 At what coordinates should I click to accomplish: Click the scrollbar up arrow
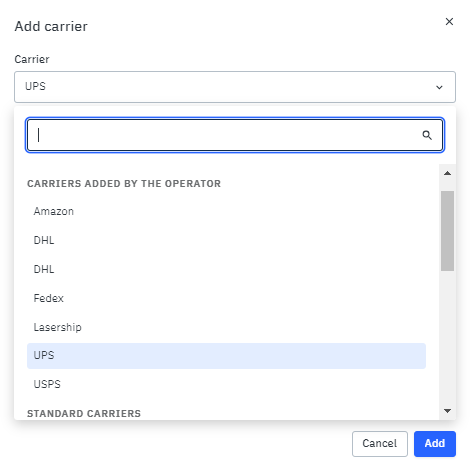[447, 173]
